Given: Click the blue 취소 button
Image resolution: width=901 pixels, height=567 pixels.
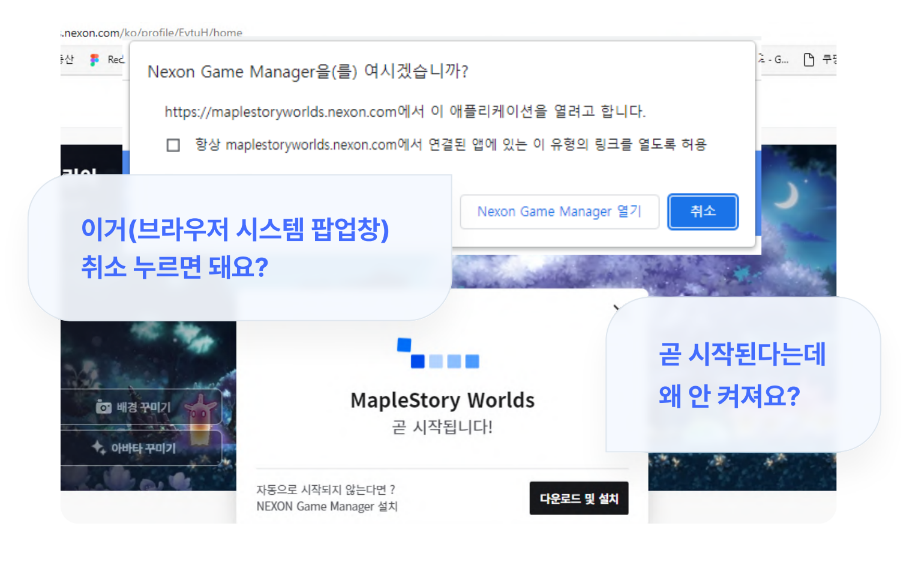Looking at the screenshot, I should click(702, 211).
